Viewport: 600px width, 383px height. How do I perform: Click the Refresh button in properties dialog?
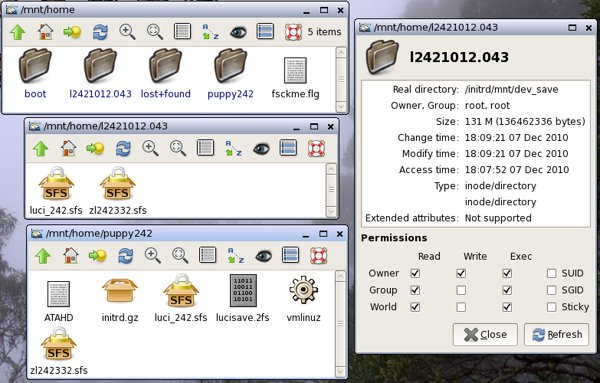tap(556, 334)
